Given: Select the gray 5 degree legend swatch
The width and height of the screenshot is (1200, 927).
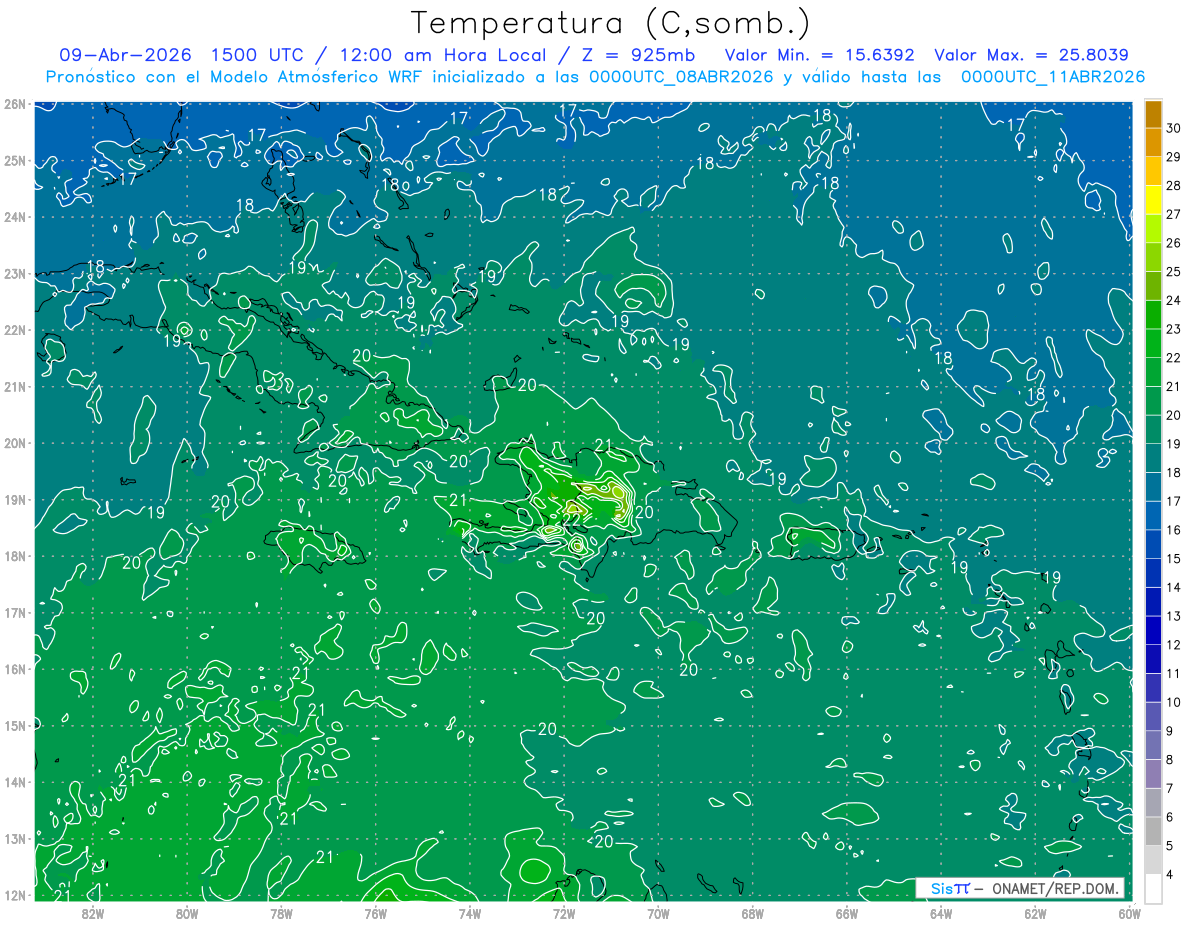Looking at the screenshot, I should click(x=1153, y=860).
